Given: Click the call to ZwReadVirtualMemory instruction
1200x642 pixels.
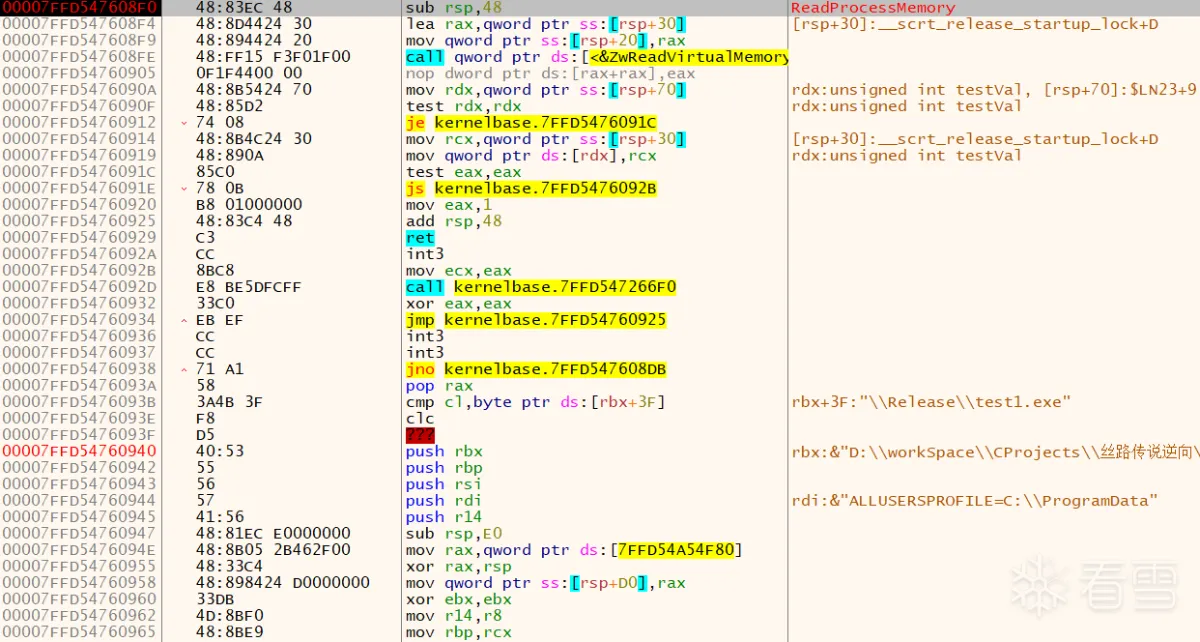Looking at the screenshot, I should (596, 57).
